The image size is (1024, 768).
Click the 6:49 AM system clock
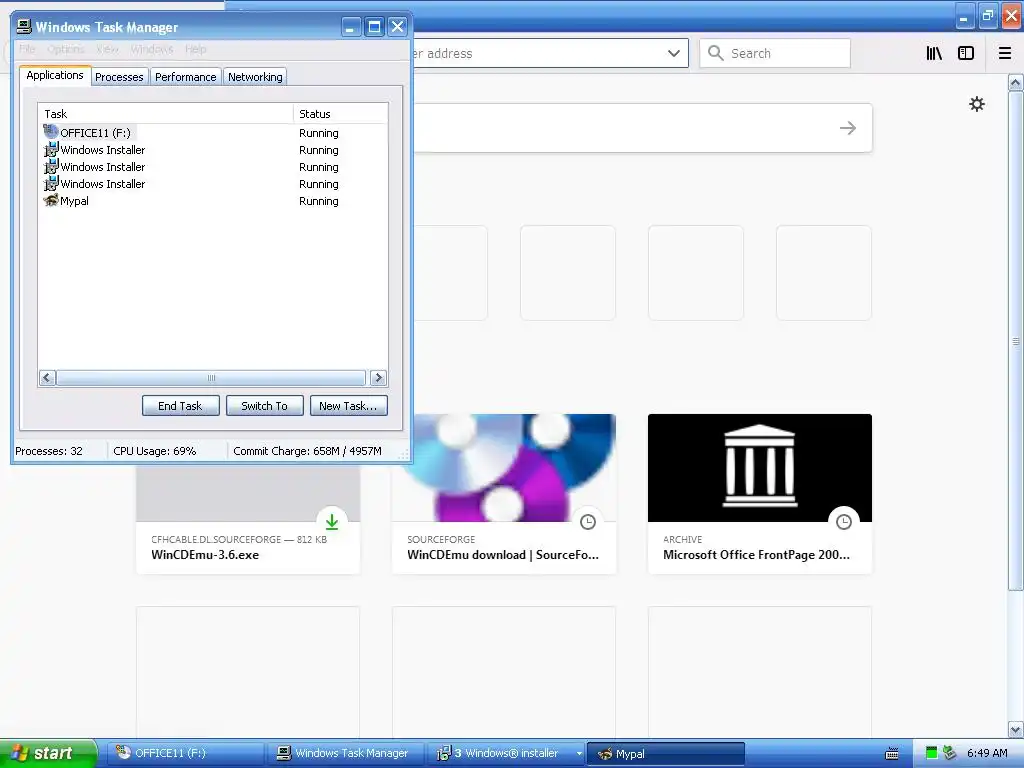click(x=987, y=753)
